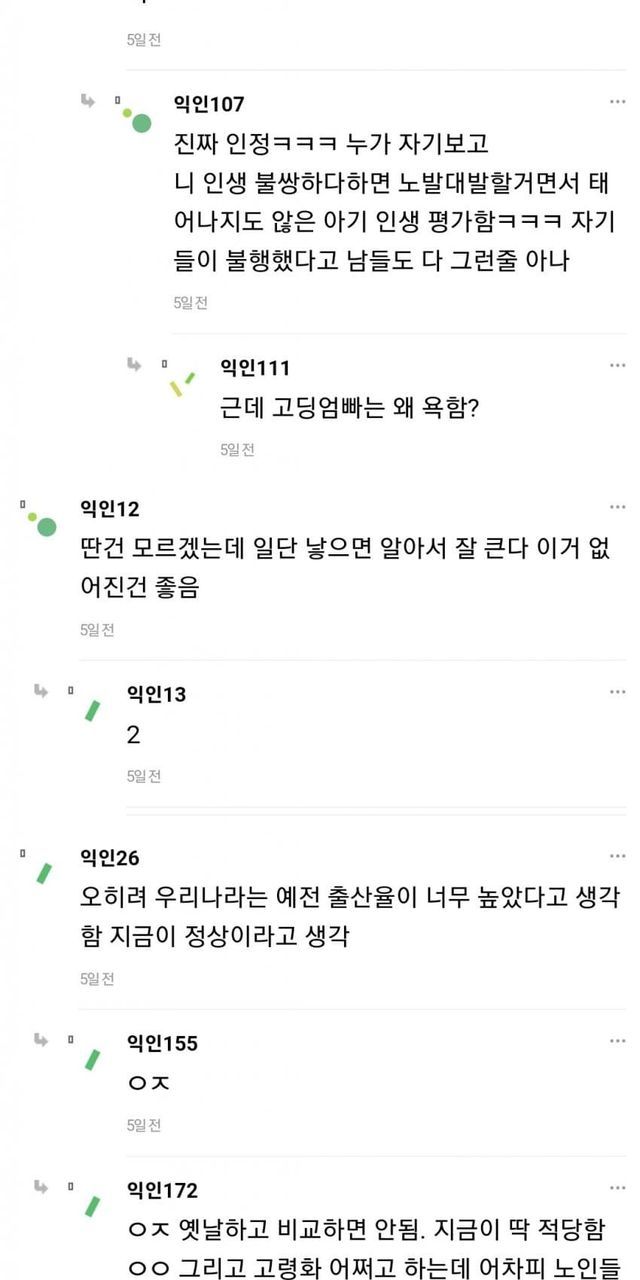
Task: Select username 익인111
Action: tap(255, 368)
